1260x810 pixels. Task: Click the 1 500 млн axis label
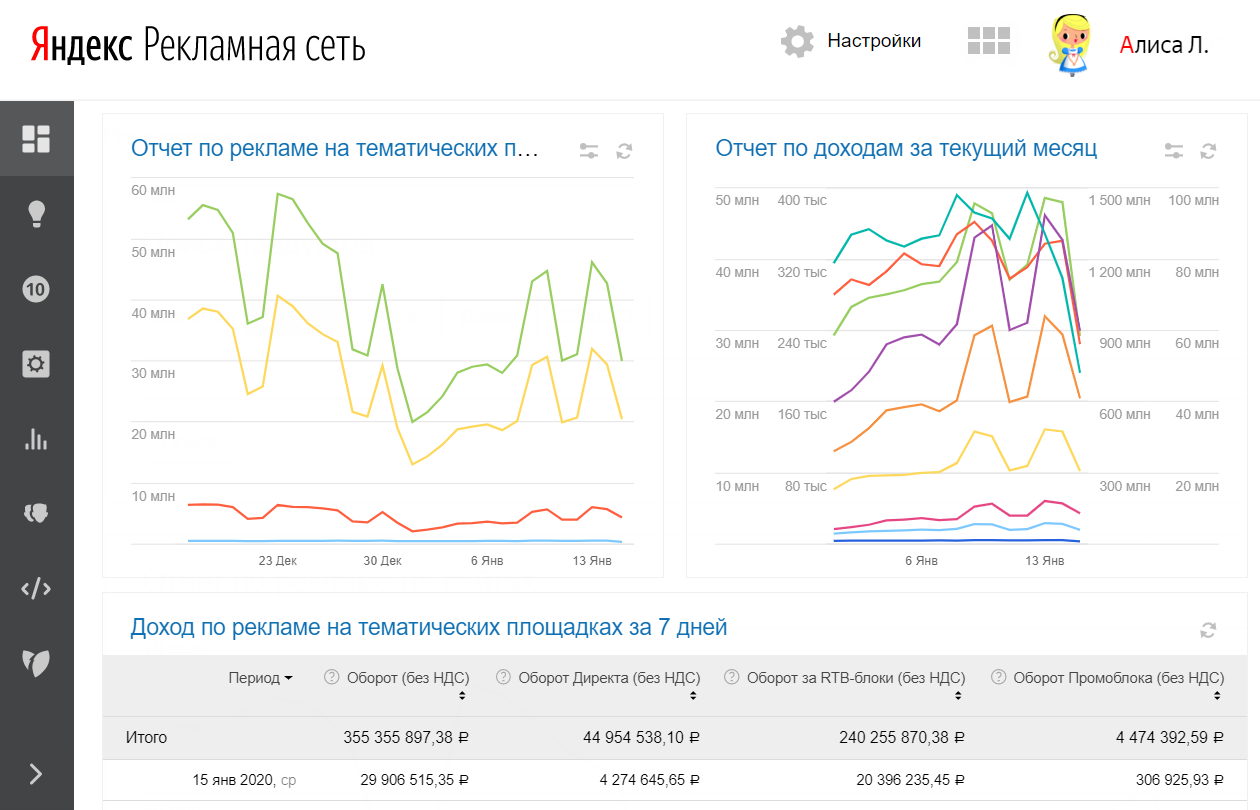click(1119, 201)
